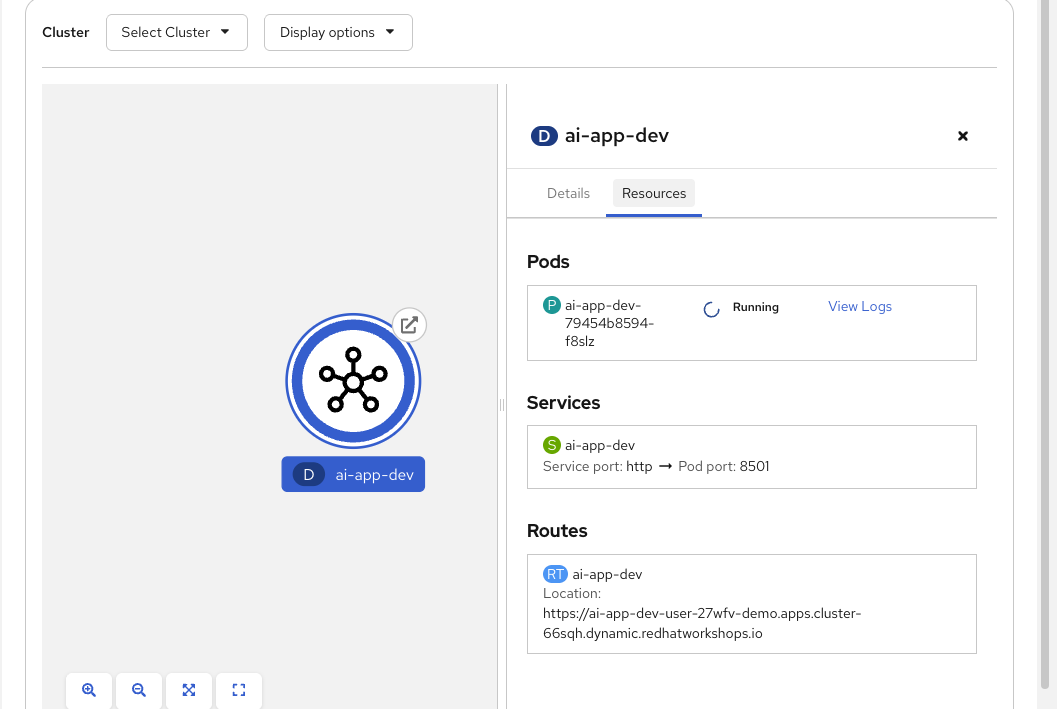Click the zoom out magnifier icon
1057x709 pixels.
[x=139, y=690]
